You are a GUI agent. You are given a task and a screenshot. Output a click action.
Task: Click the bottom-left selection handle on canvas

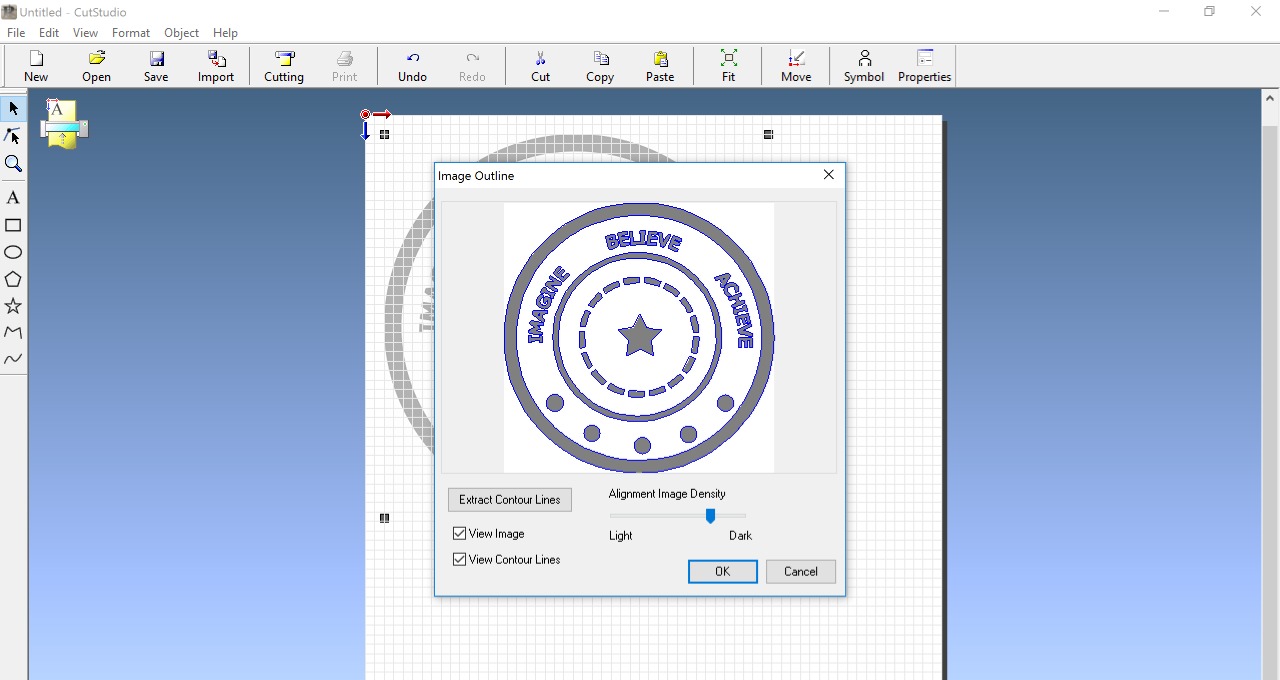[x=384, y=518]
